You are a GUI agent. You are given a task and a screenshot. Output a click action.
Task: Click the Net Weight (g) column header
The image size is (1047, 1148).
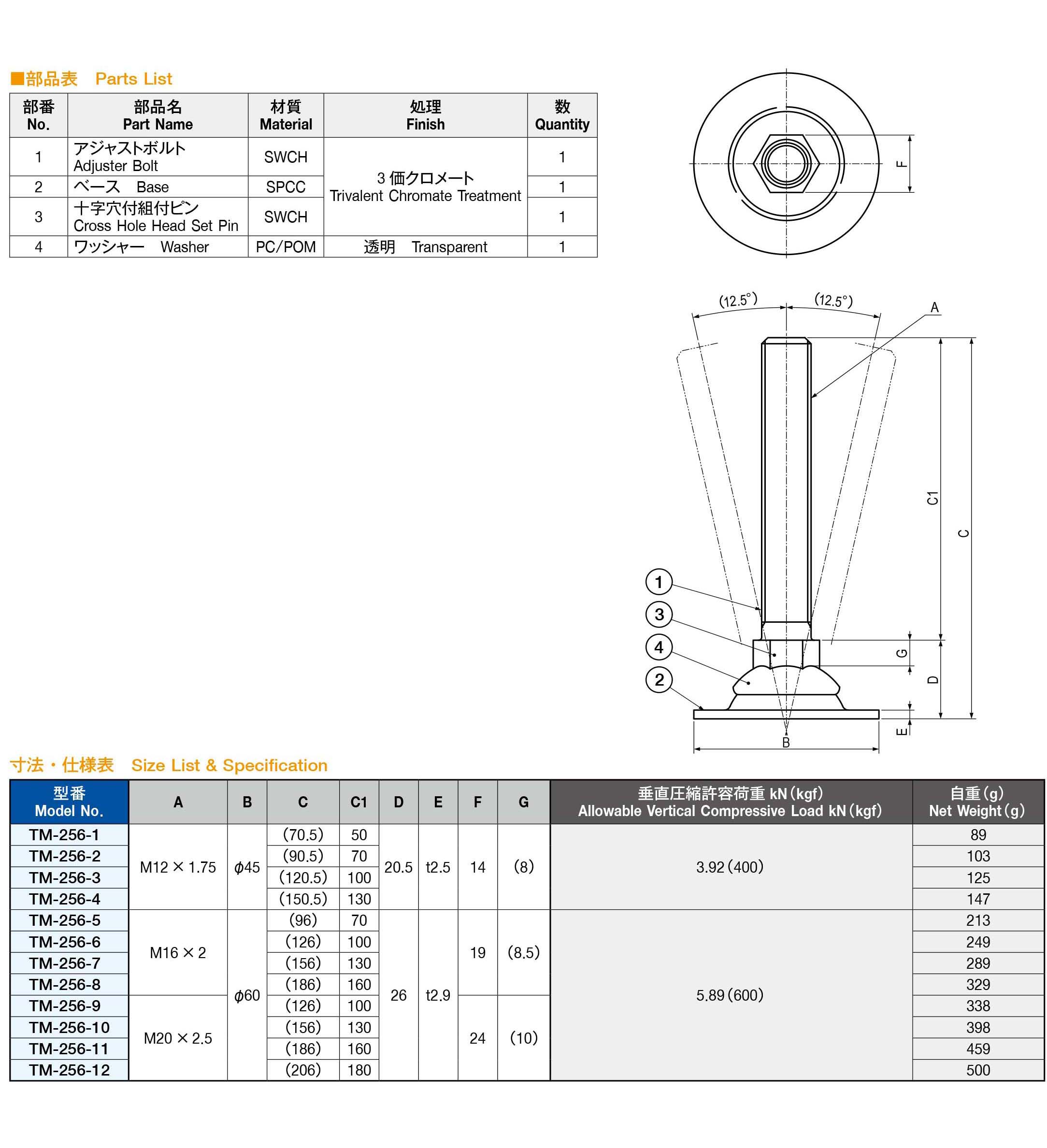(x=977, y=802)
